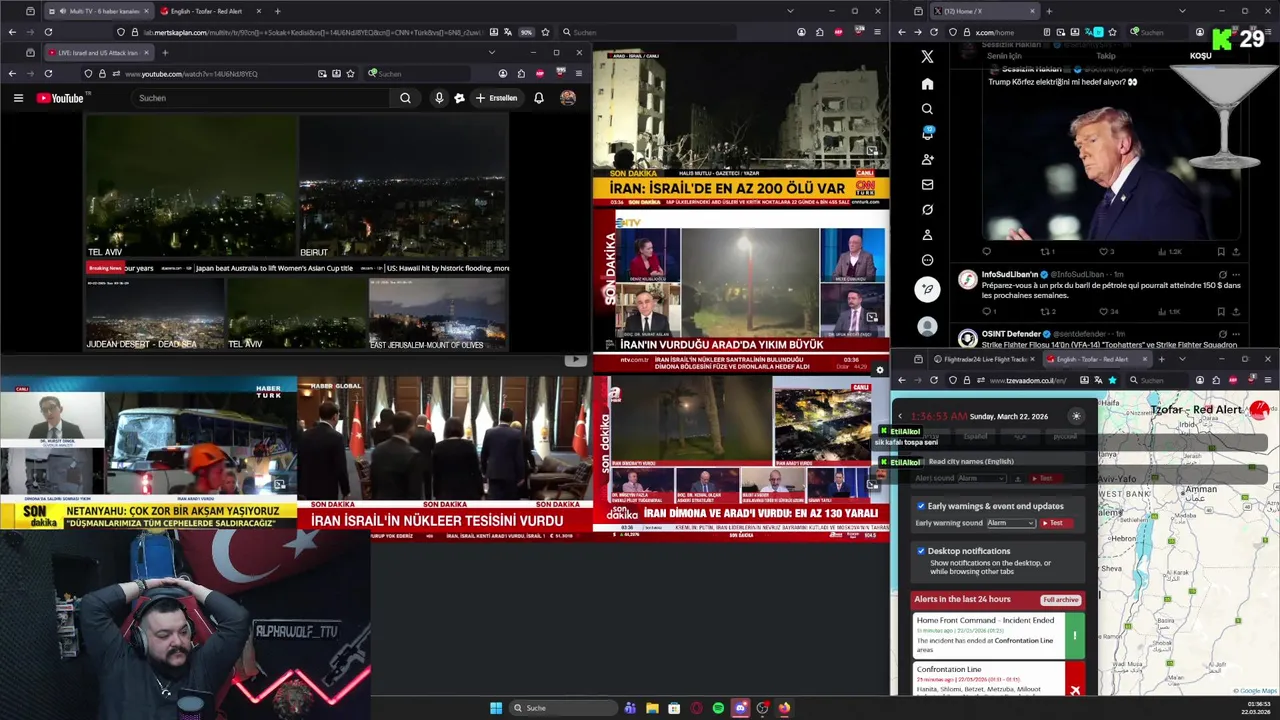Share the Trump photo post

pyautogui.click(x=1236, y=252)
